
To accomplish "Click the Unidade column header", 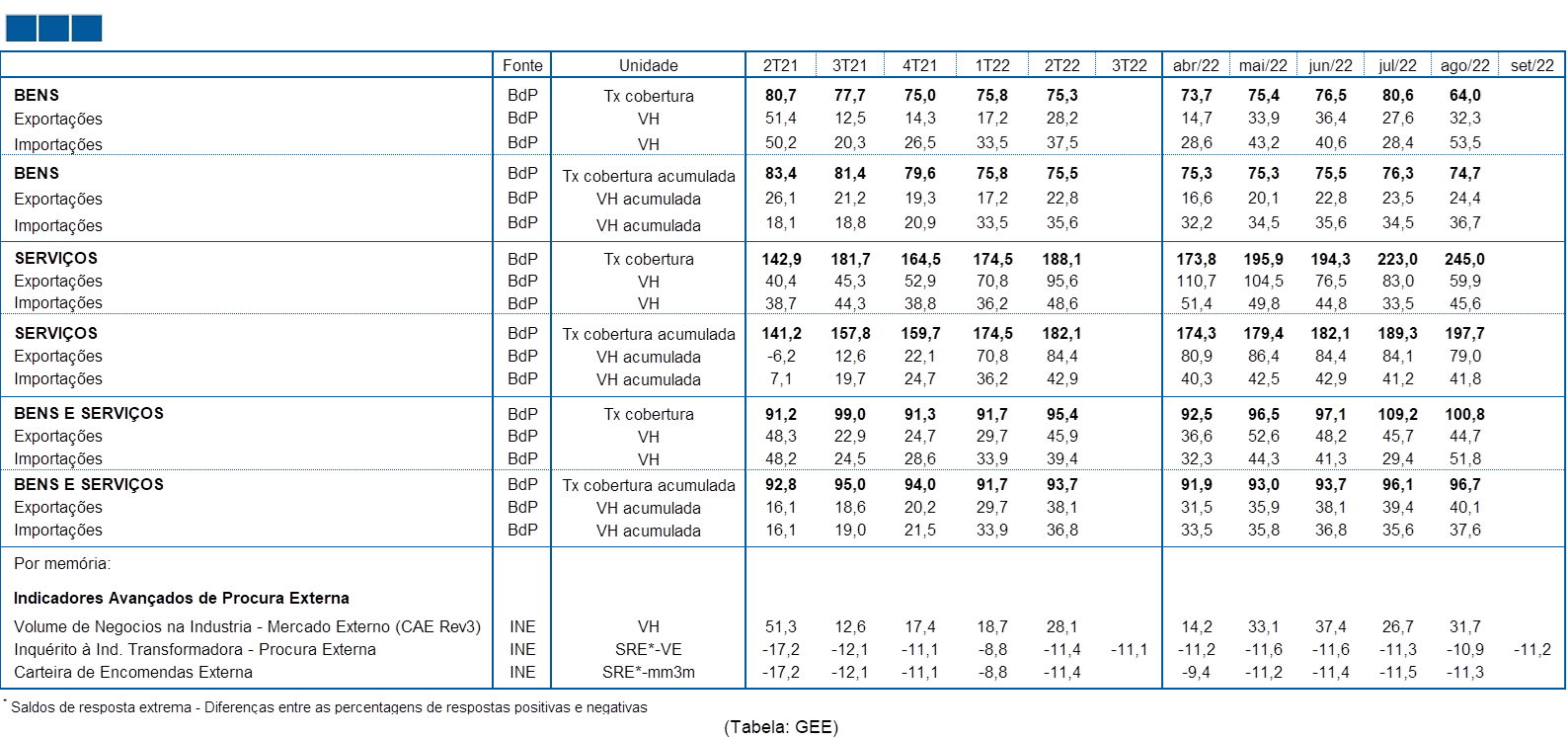I will tap(649, 65).
